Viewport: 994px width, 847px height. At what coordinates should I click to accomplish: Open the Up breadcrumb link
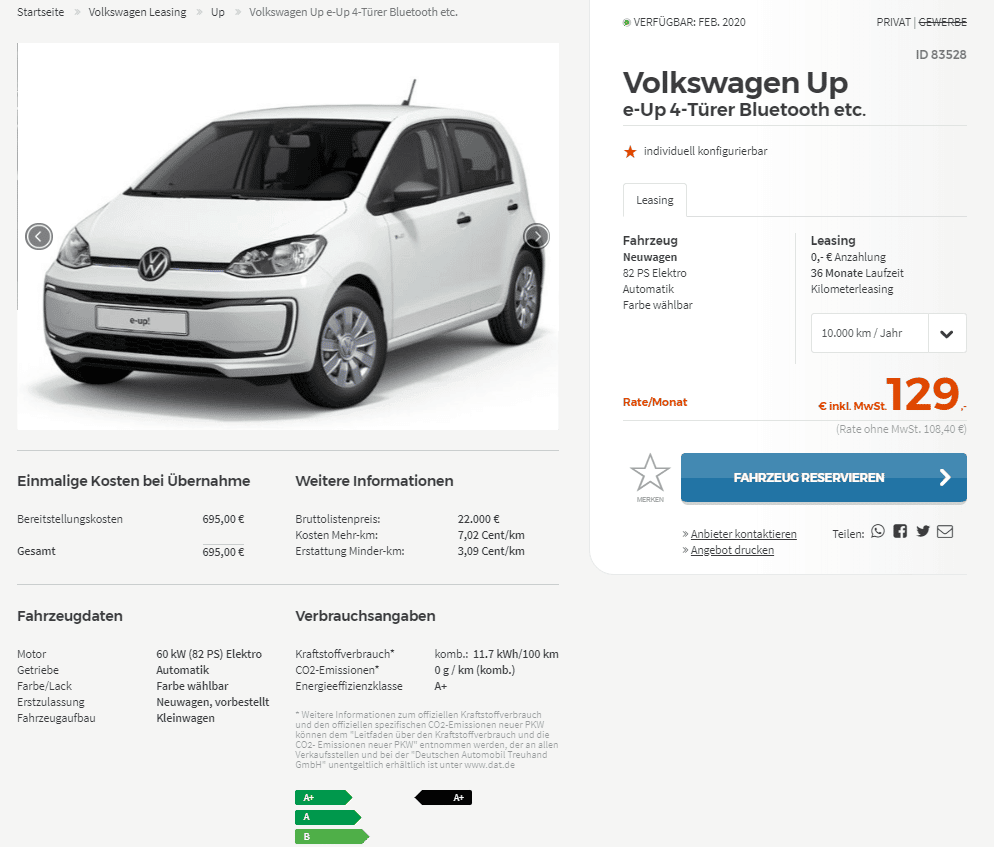coord(218,12)
